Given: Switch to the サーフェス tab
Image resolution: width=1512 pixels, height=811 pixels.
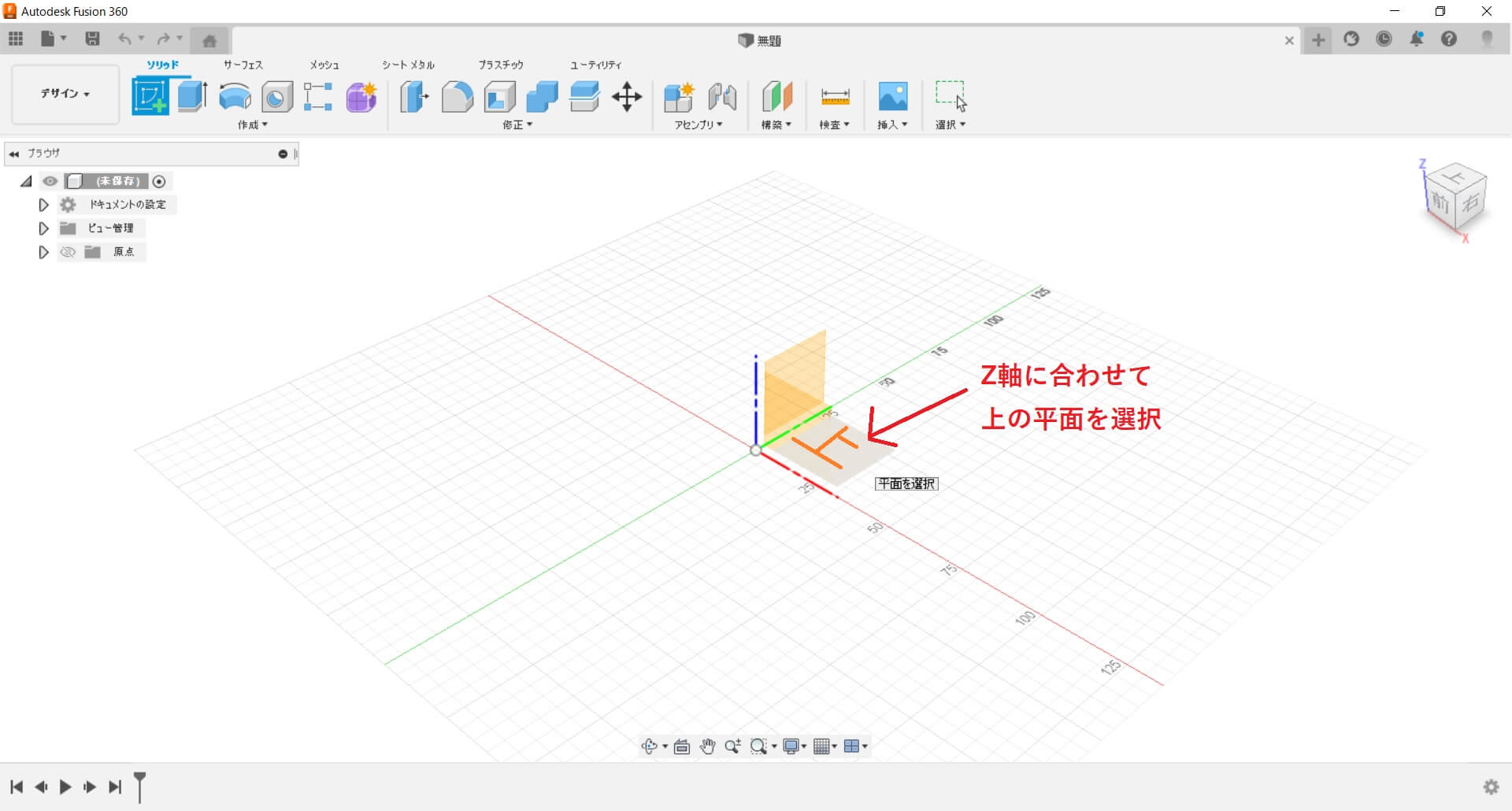Looking at the screenshot, I should (243, 65).
